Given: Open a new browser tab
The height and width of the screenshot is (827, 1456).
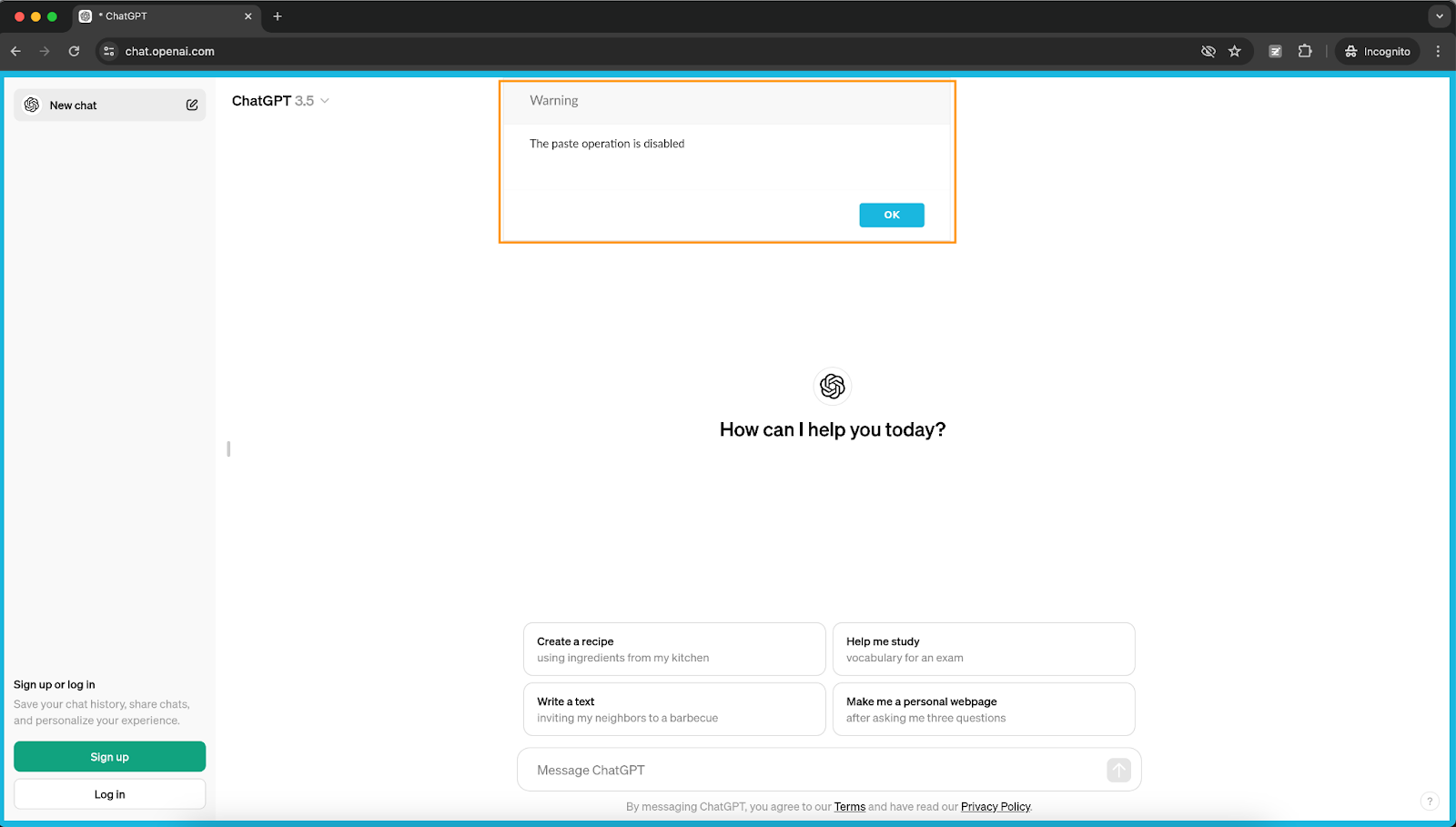Looking at the screenshot, I should (x=278, y=16).
